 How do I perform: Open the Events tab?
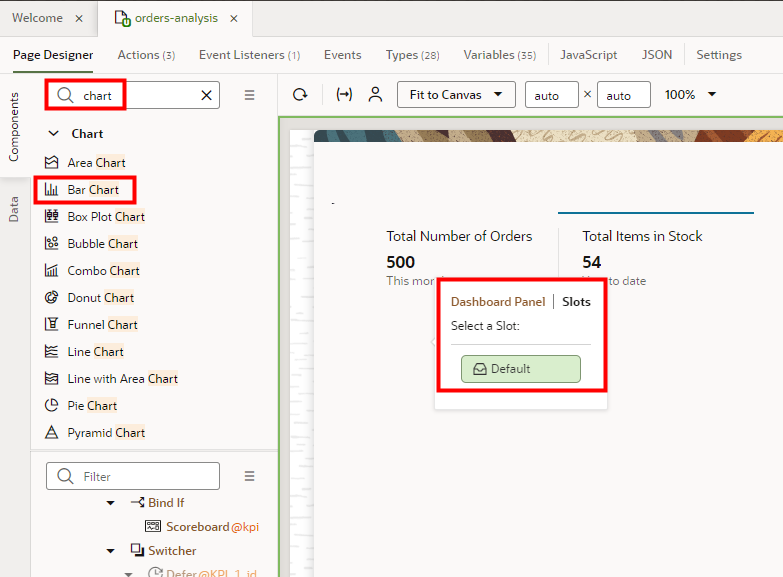pos(343,54)
